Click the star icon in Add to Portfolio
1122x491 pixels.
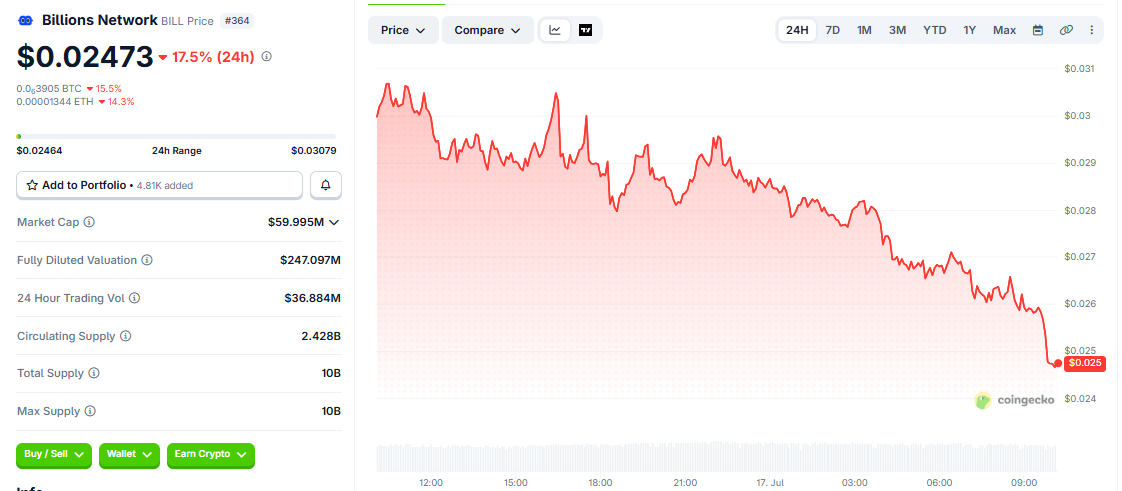click(32, 185)
